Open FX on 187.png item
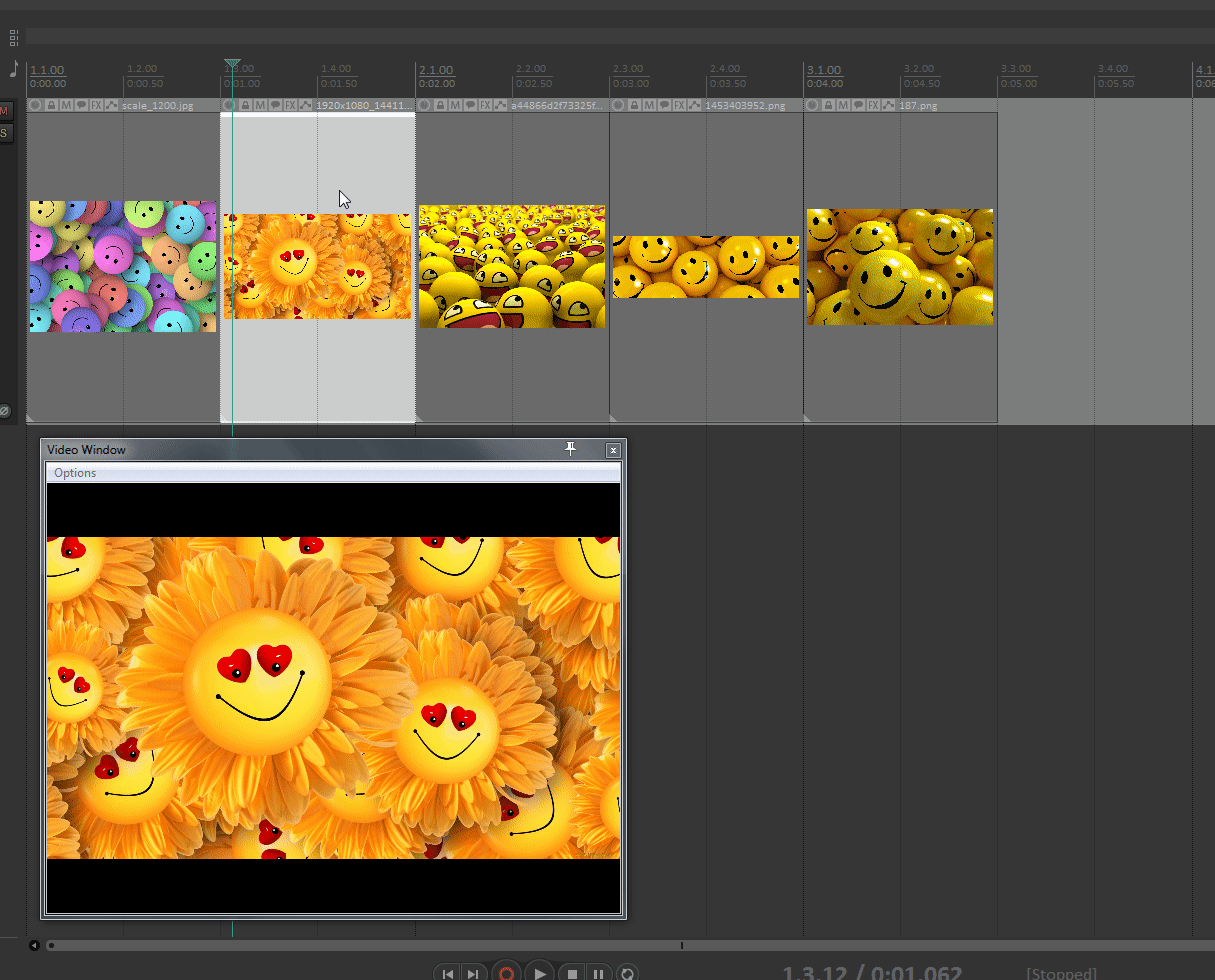 873,105
